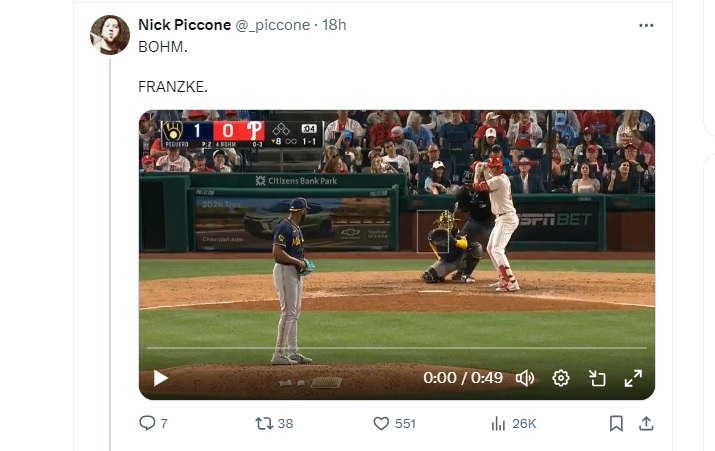Mute the video volume speaker icon
Image resolution: width=715 pixels, height=451 pixels.
coord(525,378)
